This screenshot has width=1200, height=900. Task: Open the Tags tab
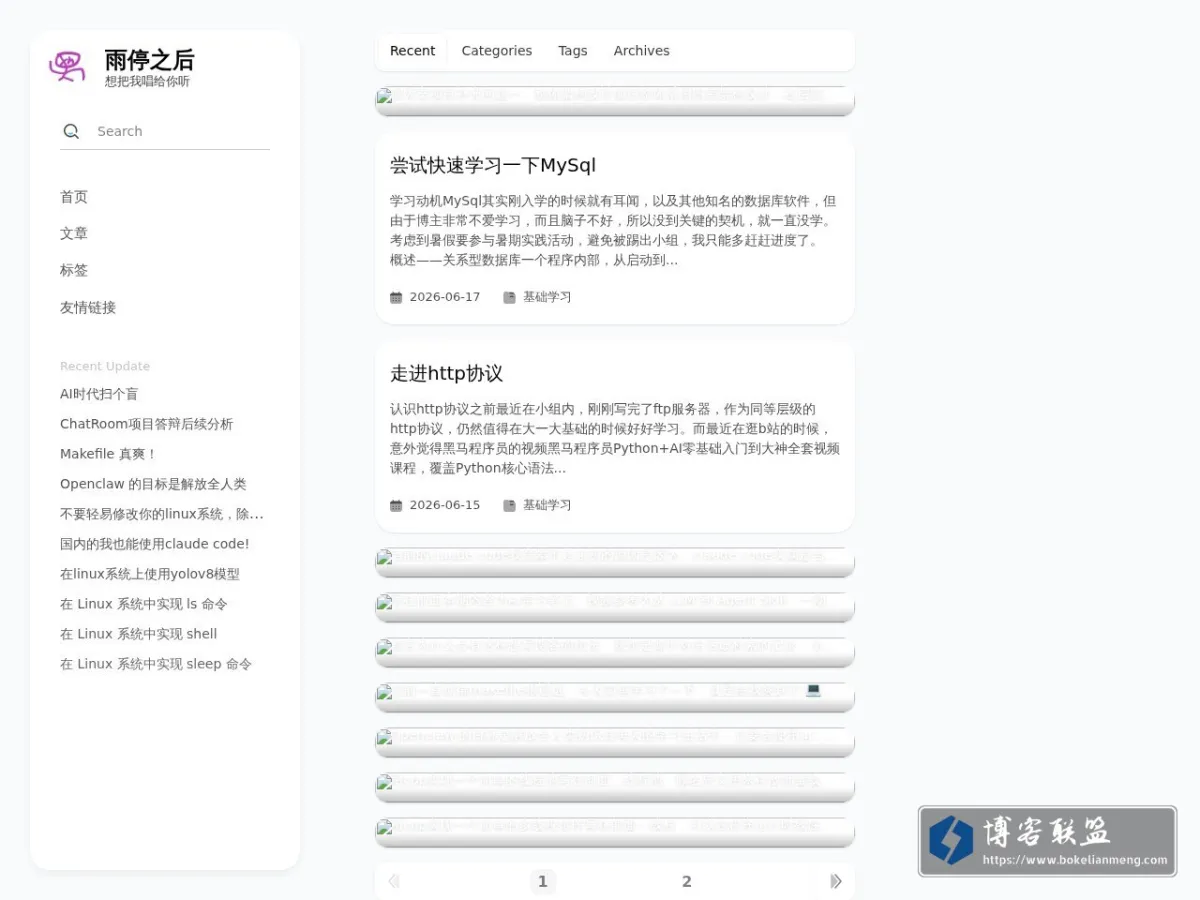[573, 51]
